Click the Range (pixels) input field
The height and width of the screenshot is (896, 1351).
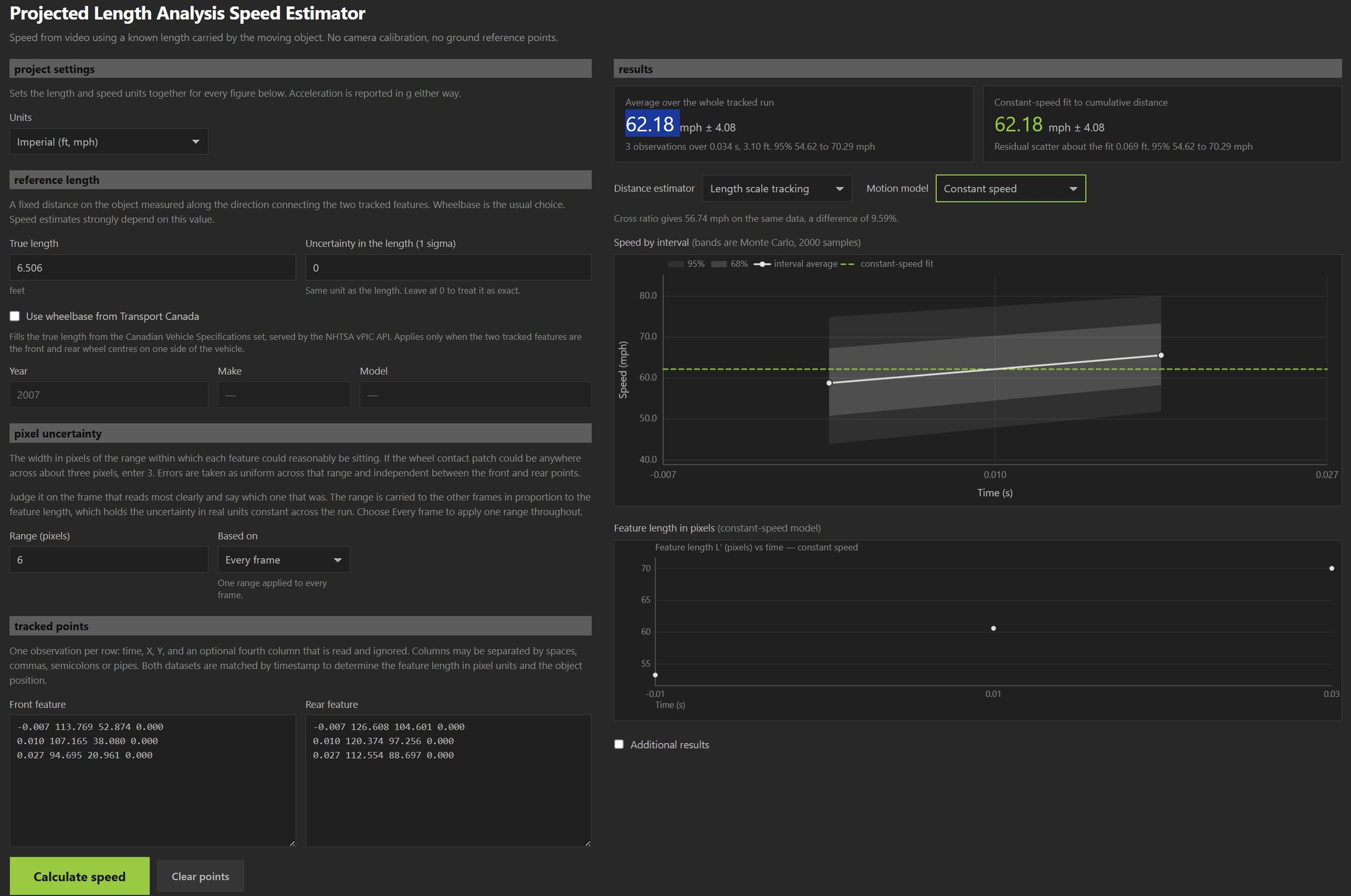click(109, 559)
